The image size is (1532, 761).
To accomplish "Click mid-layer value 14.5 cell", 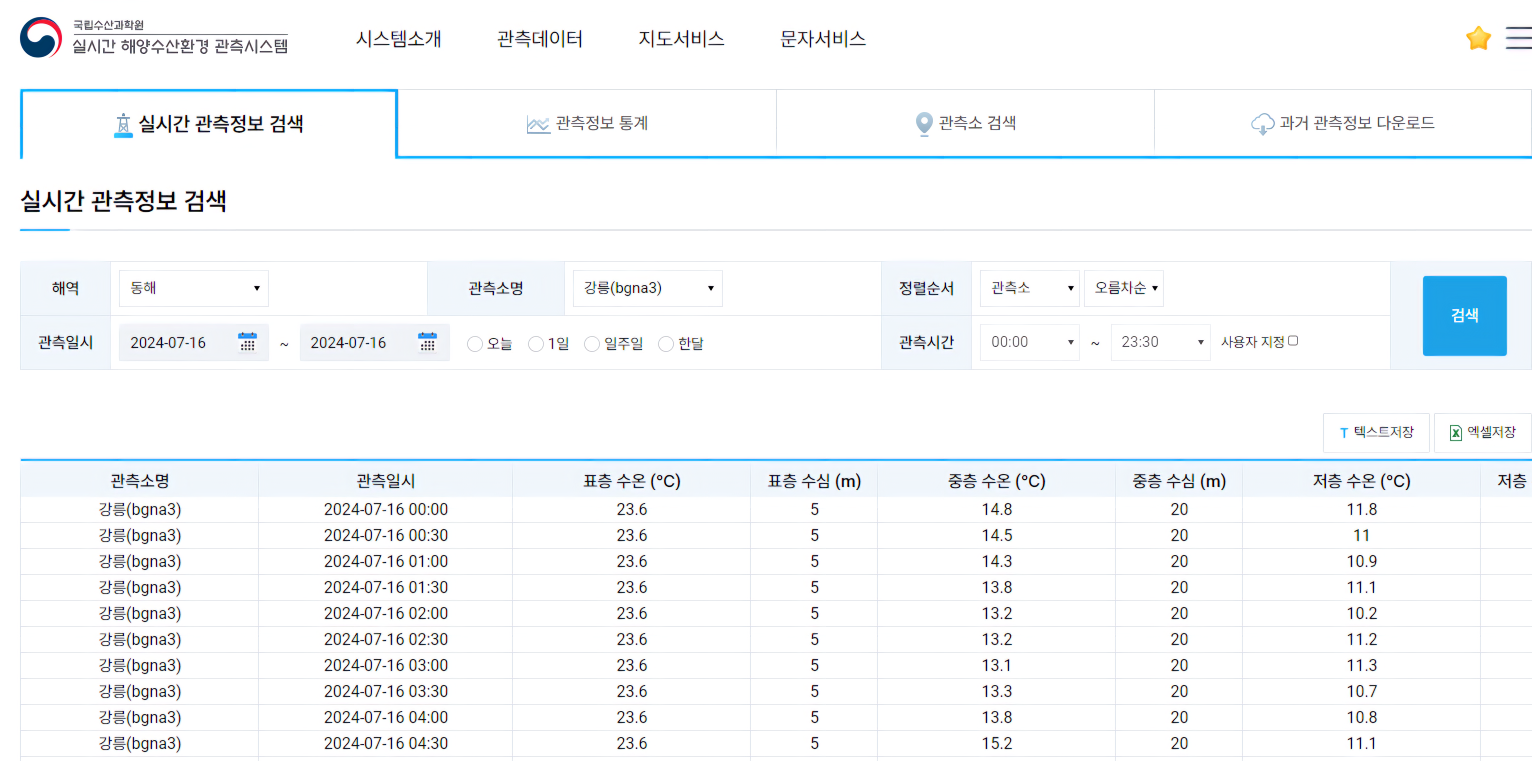I will coord(997,536).
